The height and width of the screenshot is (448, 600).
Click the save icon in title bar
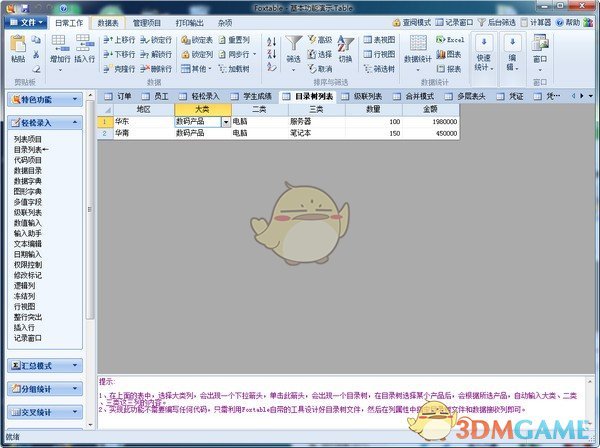[24, 8]
